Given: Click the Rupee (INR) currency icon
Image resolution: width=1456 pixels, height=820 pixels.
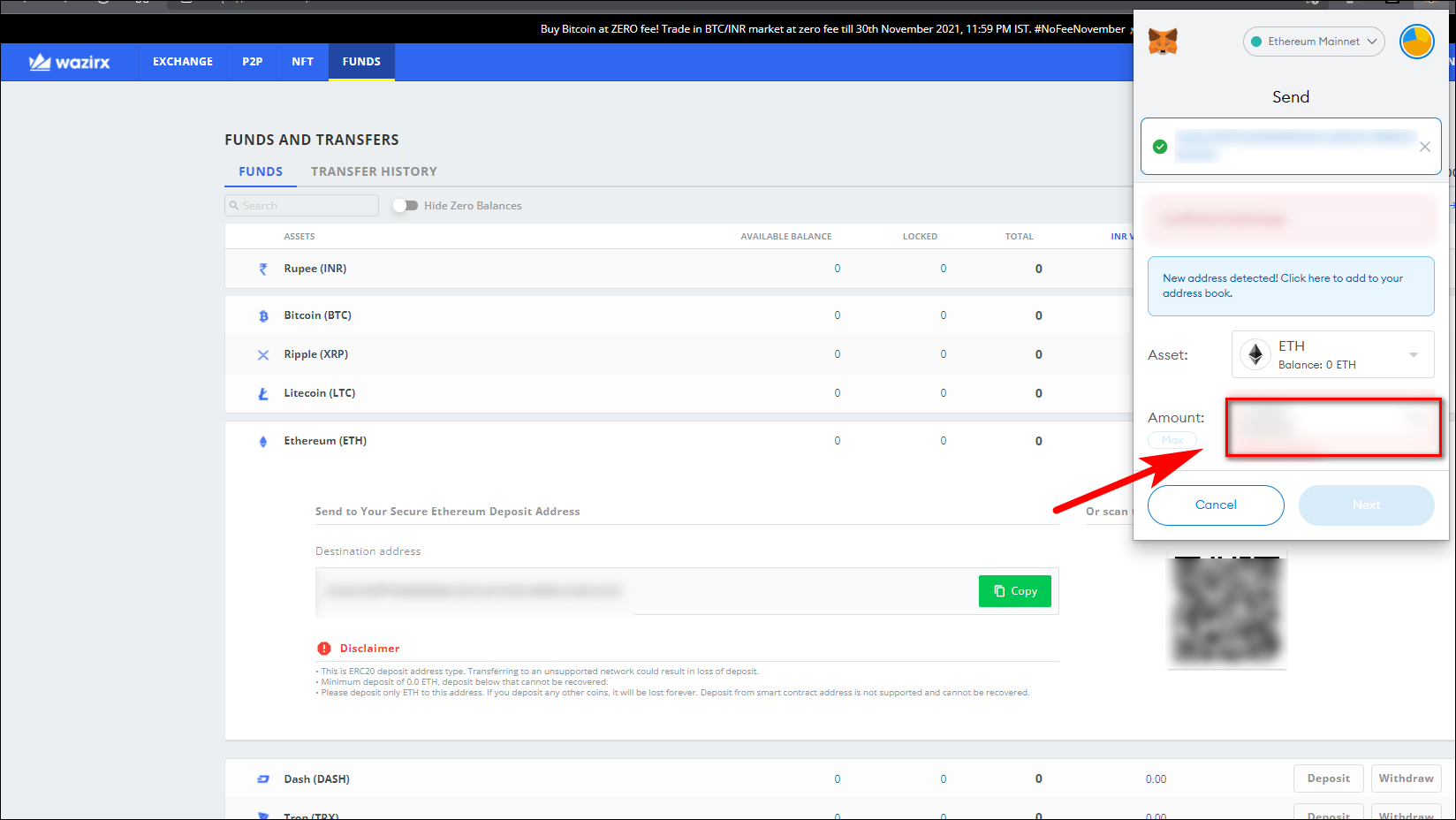Looking at the screenshot, I should point(262,269).
